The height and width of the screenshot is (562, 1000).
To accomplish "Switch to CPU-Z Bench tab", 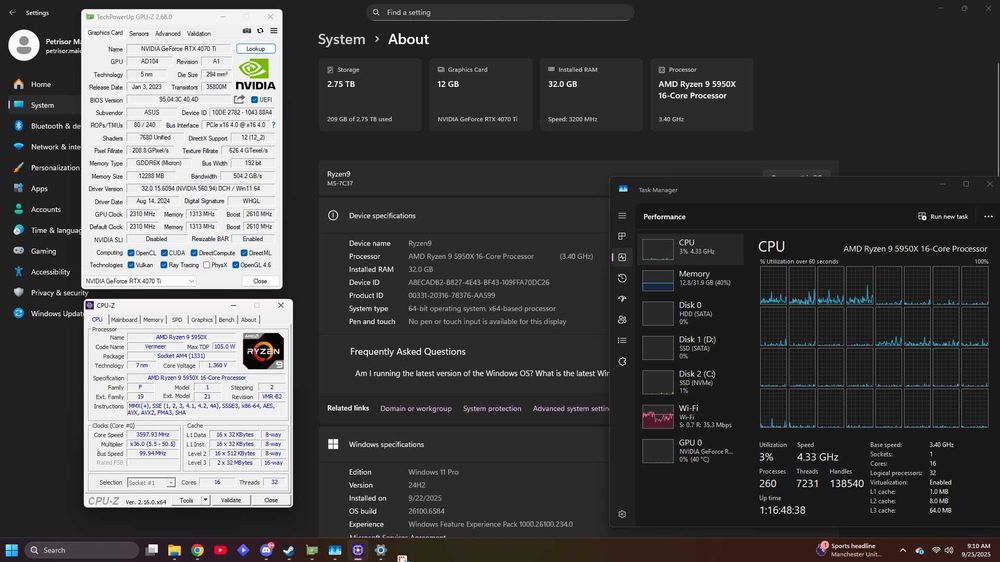I will [x=226, y=320].
